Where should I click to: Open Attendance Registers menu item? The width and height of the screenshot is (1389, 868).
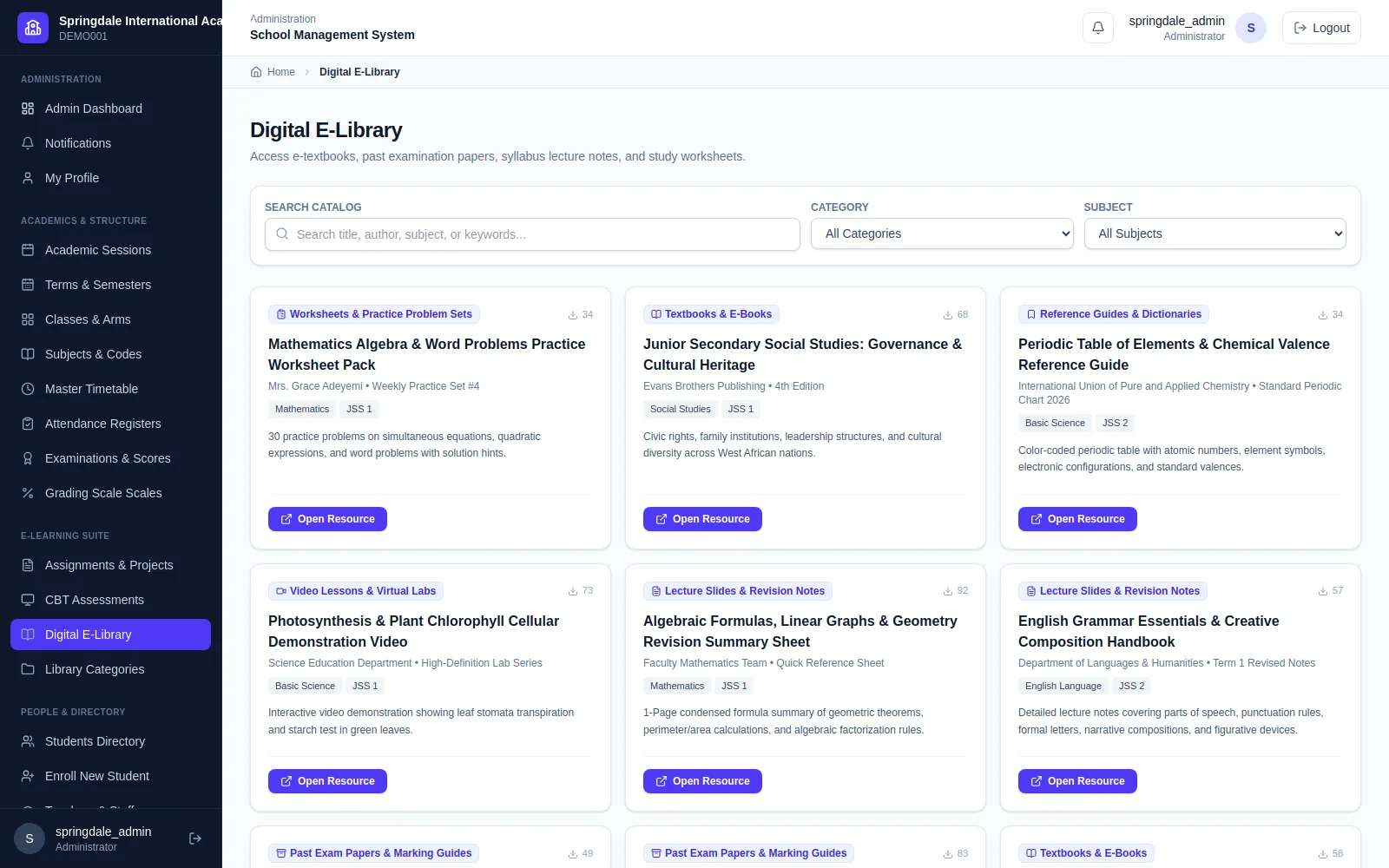(x=111, y=424)
